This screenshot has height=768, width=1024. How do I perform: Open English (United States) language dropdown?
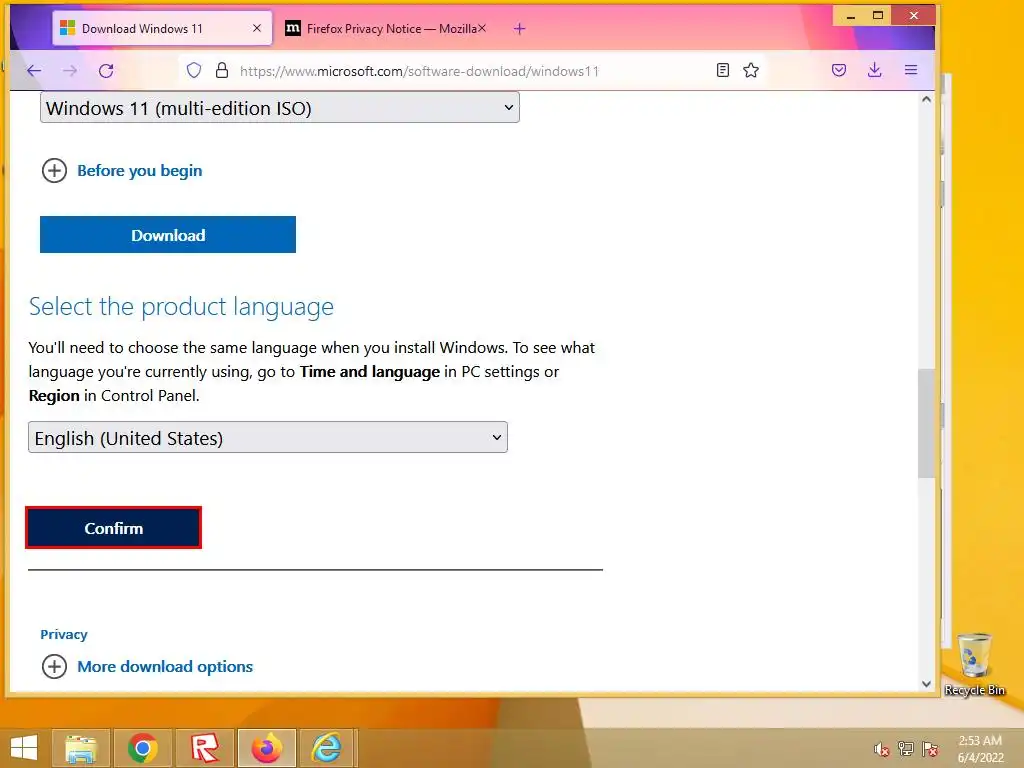(x=268, y=438)
